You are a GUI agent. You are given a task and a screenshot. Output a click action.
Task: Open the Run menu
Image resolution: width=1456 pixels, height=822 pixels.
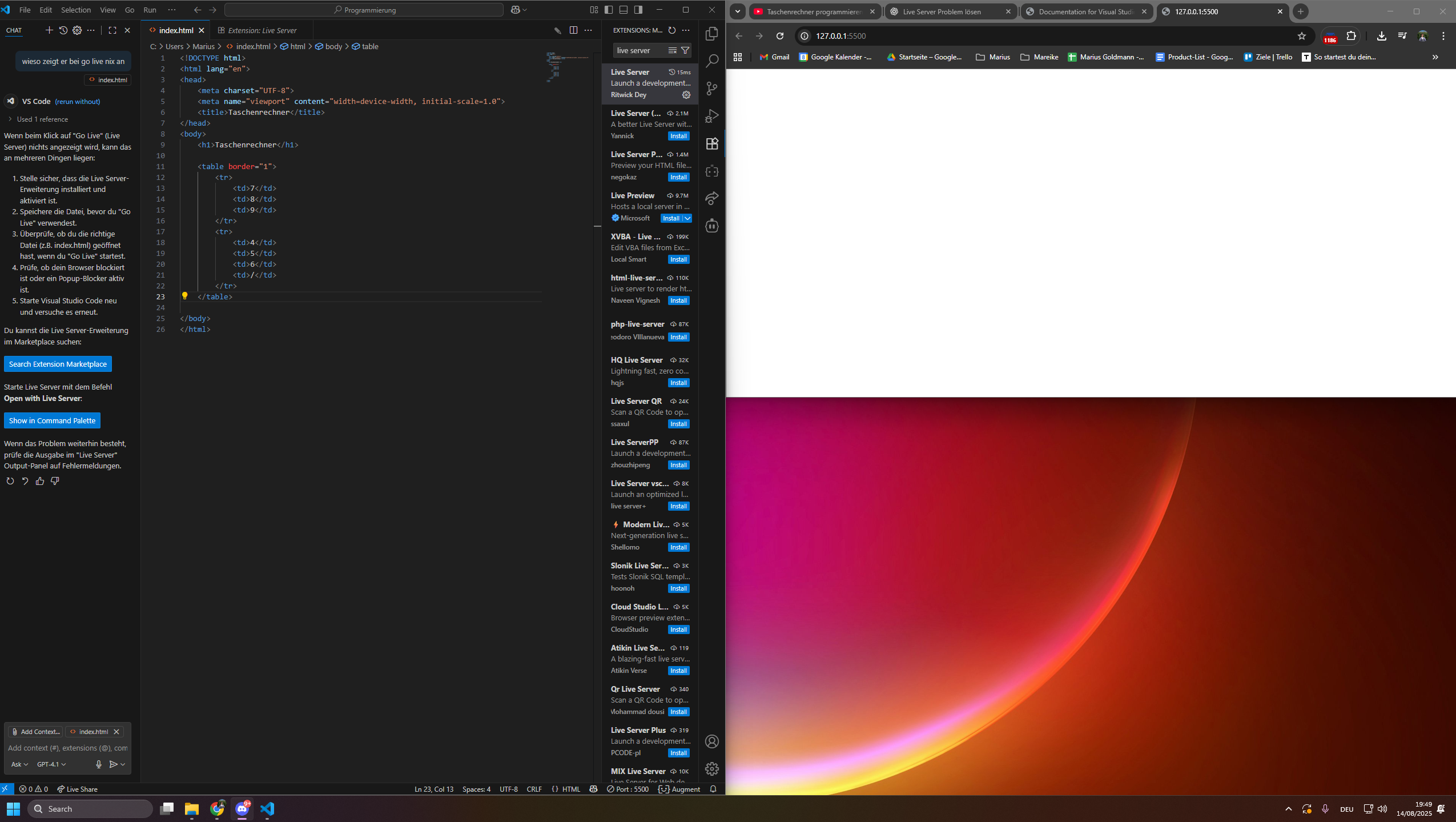coord(150,10)
